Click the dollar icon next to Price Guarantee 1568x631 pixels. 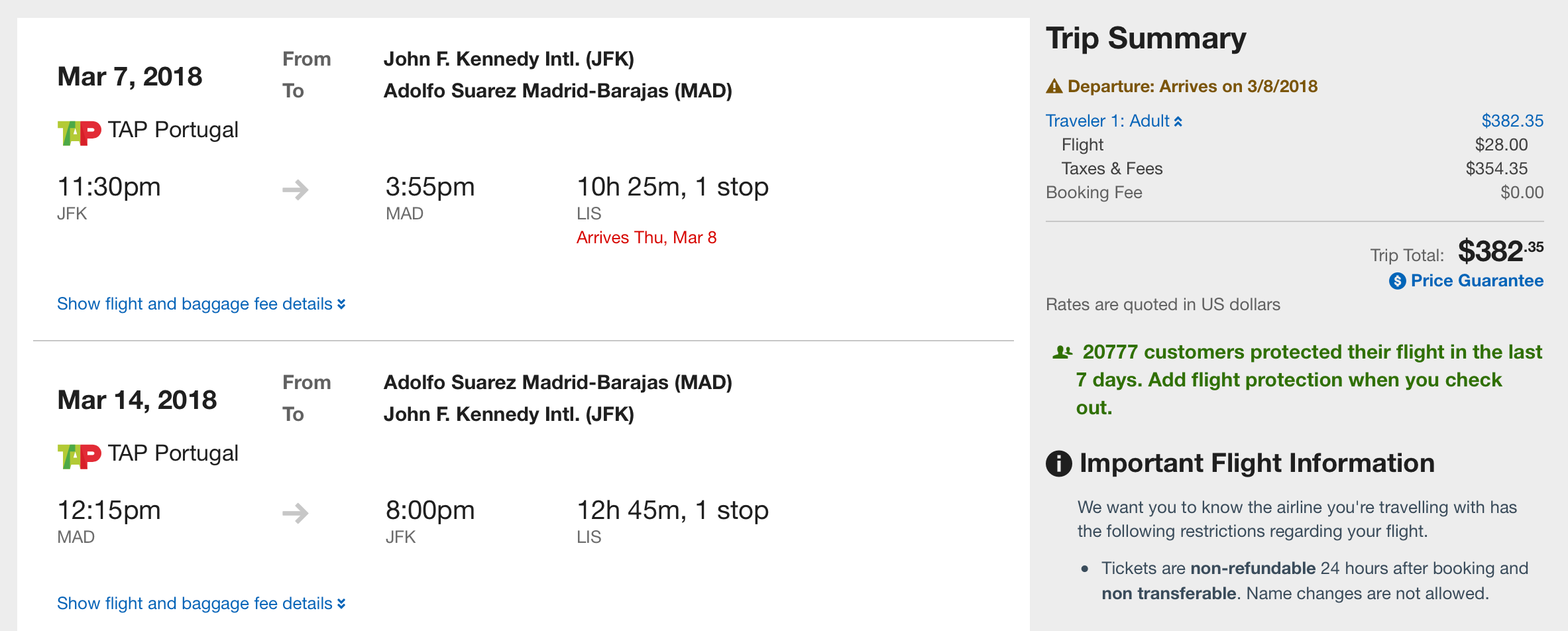(x=1397, y=281)
